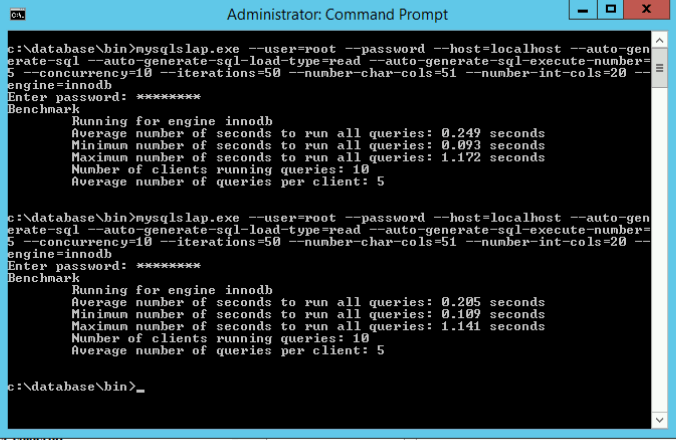
Task: Click the 1.141 seconds maximum value
Action: coord(493,326)
